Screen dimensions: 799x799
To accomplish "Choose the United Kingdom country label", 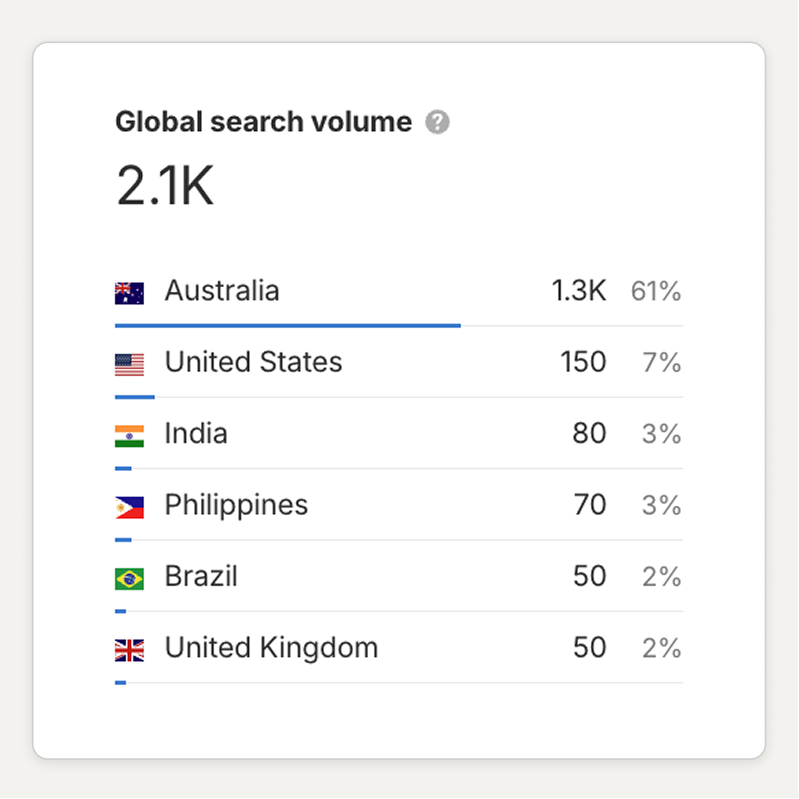I will [271, 648].
